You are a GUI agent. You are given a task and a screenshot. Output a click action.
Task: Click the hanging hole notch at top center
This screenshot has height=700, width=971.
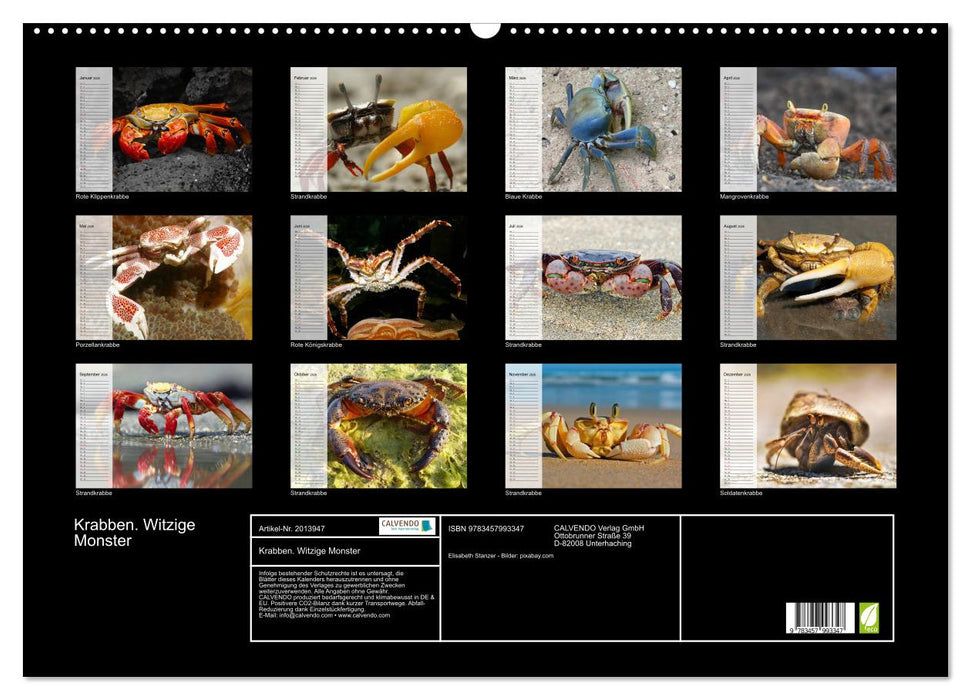[x=485, y=28]
